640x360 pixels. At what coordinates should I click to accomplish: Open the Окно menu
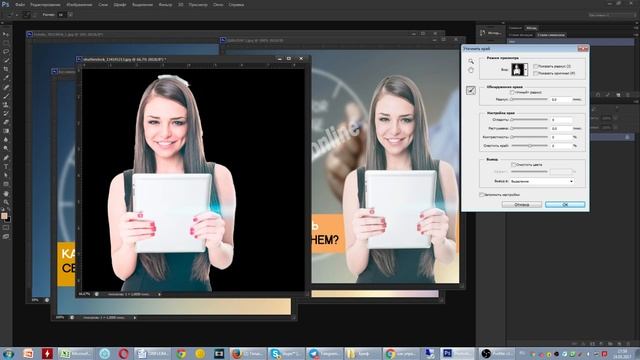click(x=218, y=5)
